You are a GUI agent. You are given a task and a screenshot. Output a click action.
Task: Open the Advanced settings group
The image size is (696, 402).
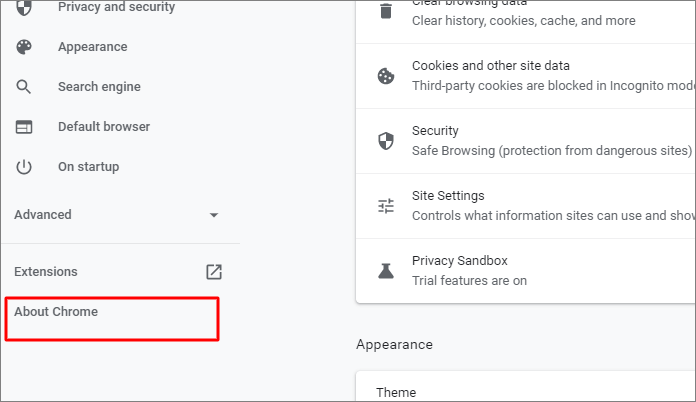pyautogui.click(x=43, y=215)
